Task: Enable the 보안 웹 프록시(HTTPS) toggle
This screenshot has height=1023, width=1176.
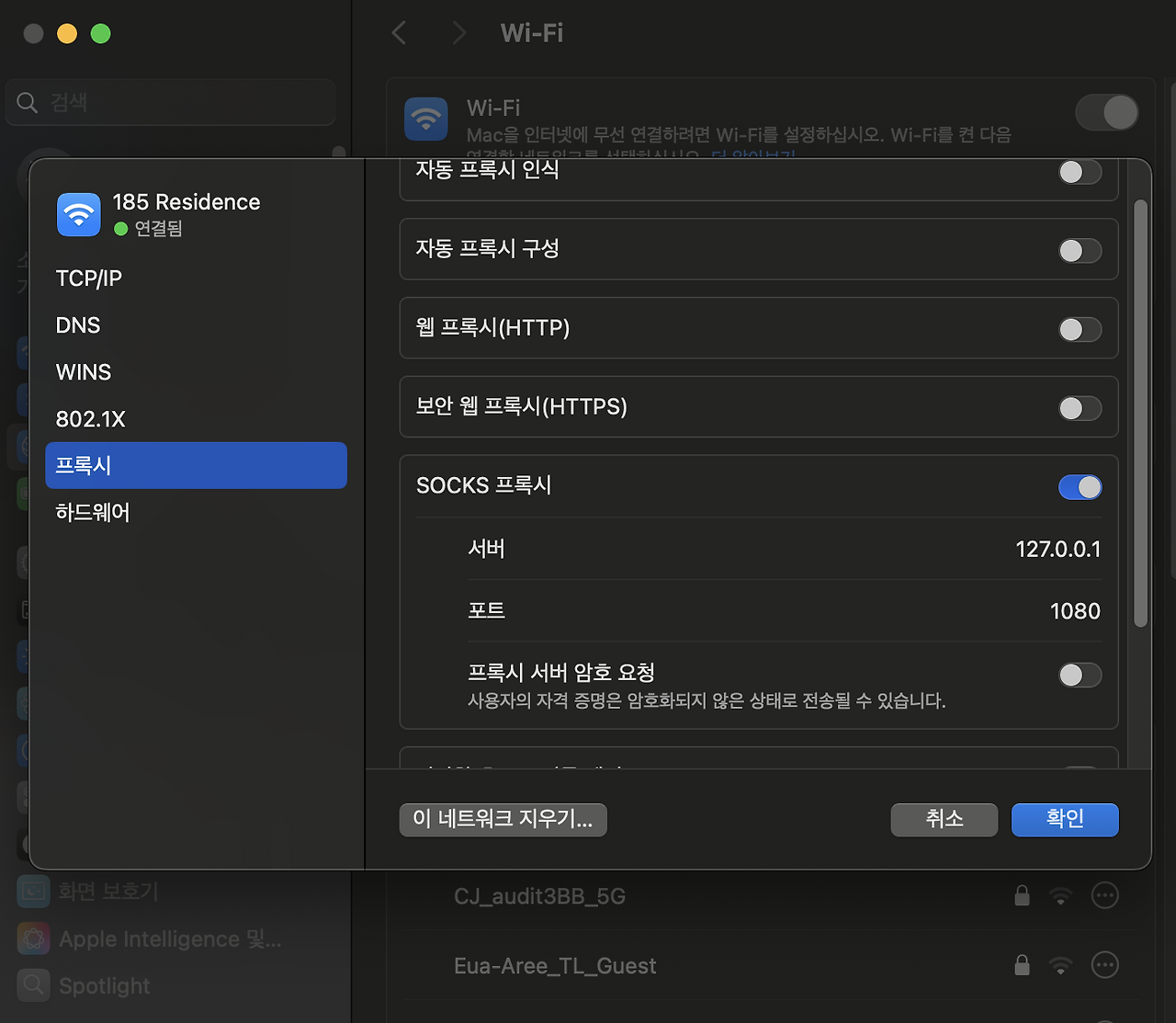Action: pyautogui.click(x=1080, y=408)
